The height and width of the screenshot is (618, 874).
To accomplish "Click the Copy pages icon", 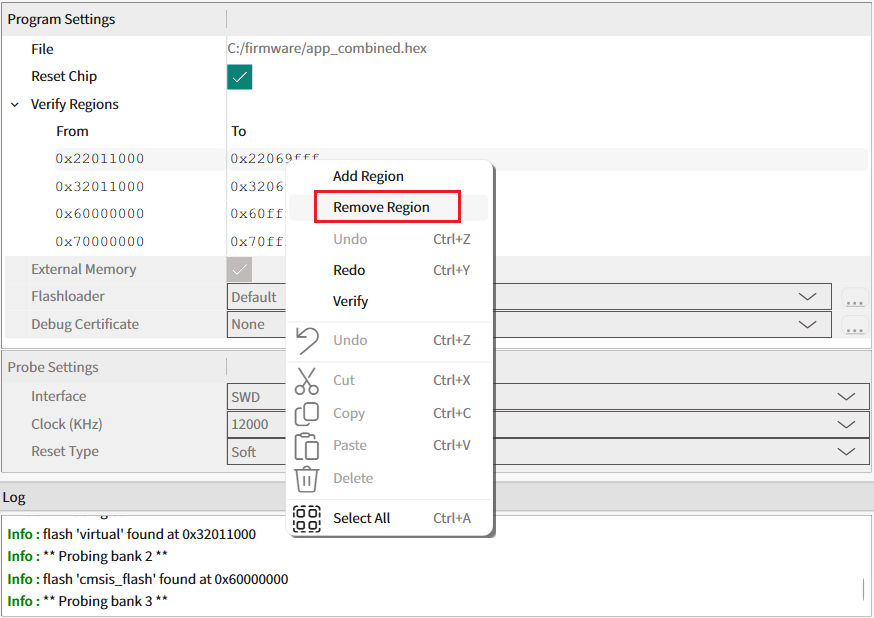I will point(307,414).
